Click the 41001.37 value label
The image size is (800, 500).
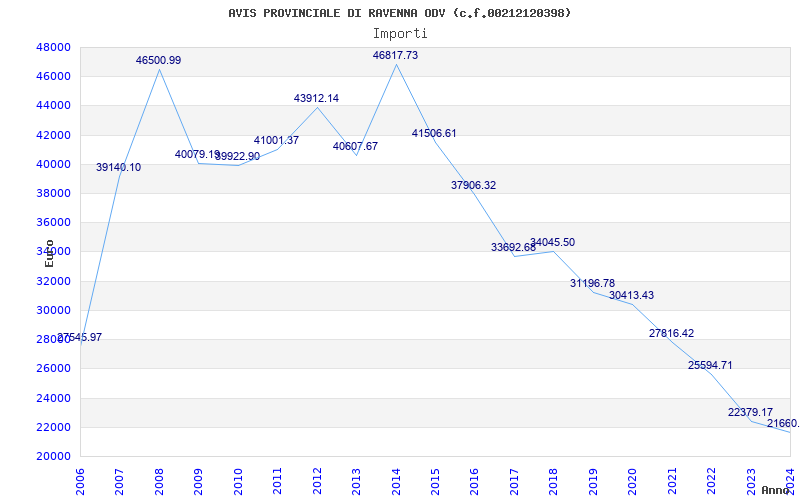coord(277,140)
